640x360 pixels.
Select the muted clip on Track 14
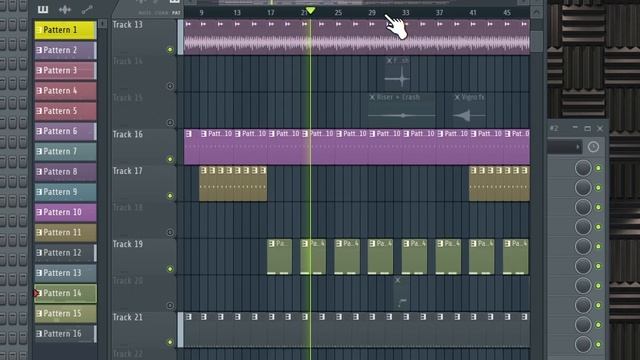397,73
